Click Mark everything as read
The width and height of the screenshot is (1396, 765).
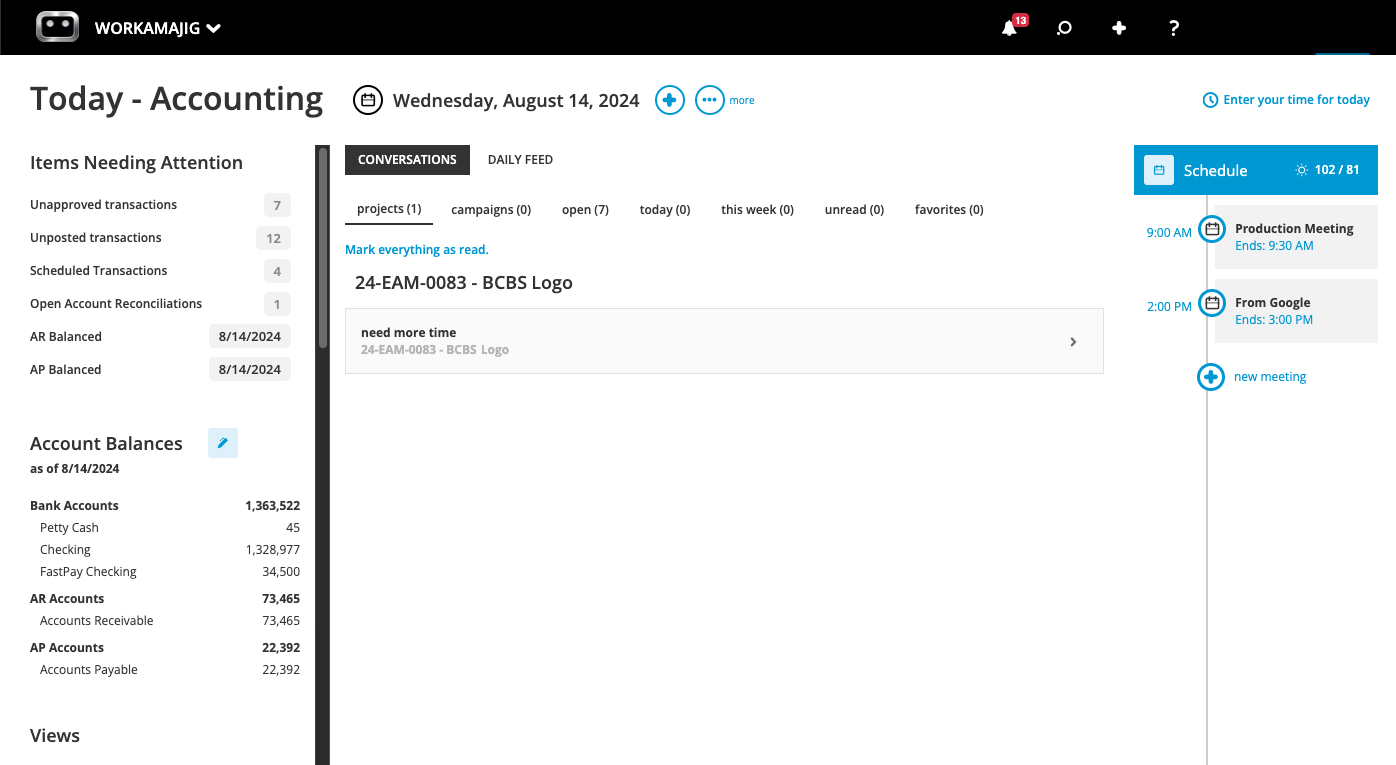(416, 249)
